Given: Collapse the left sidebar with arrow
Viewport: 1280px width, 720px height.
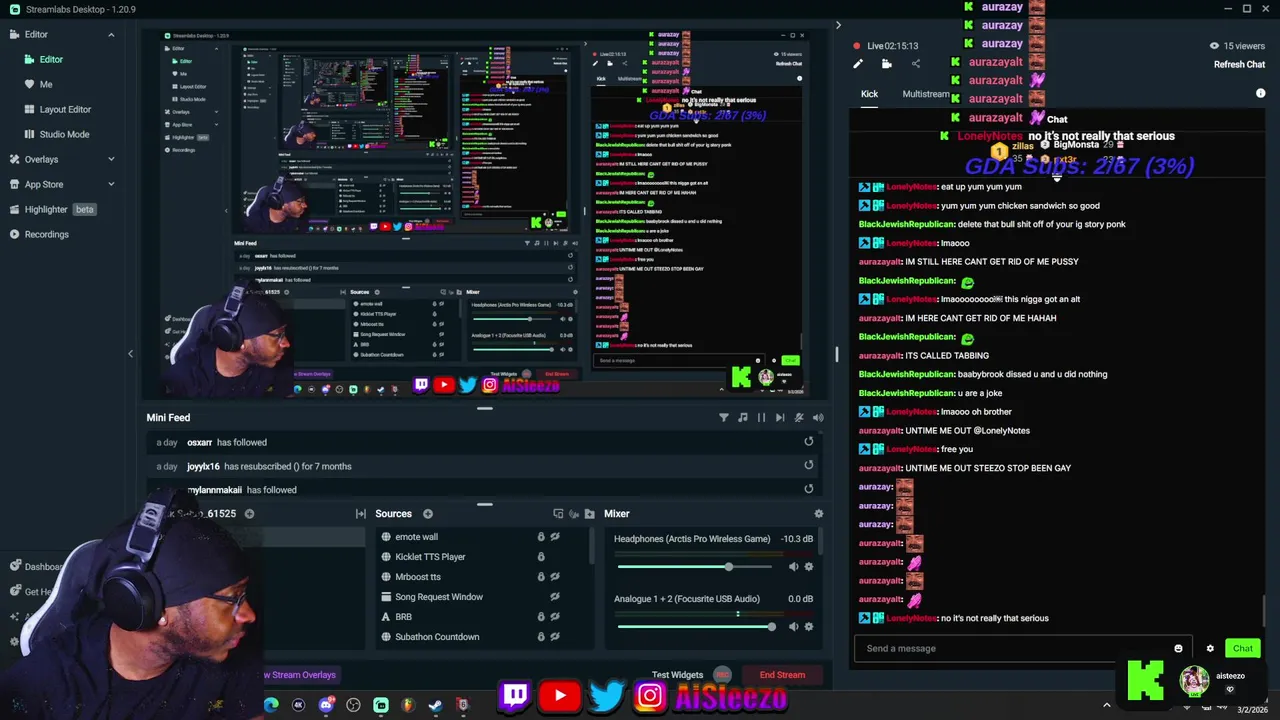Looking at the screenshot, I should tap(130, 354).
